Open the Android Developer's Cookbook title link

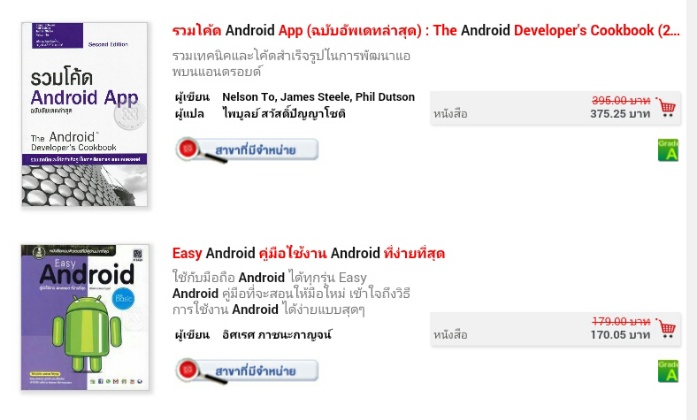(426, 31)
